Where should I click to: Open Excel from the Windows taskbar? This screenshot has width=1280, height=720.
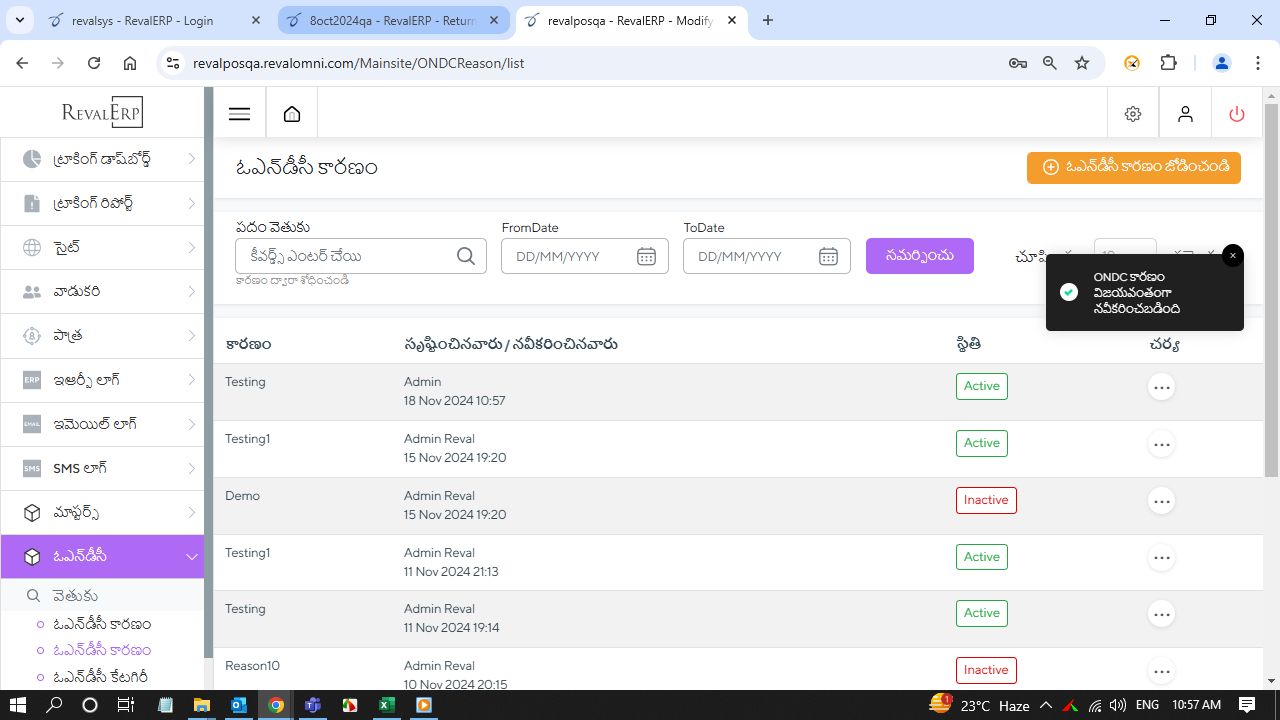(x=386, y=705)
